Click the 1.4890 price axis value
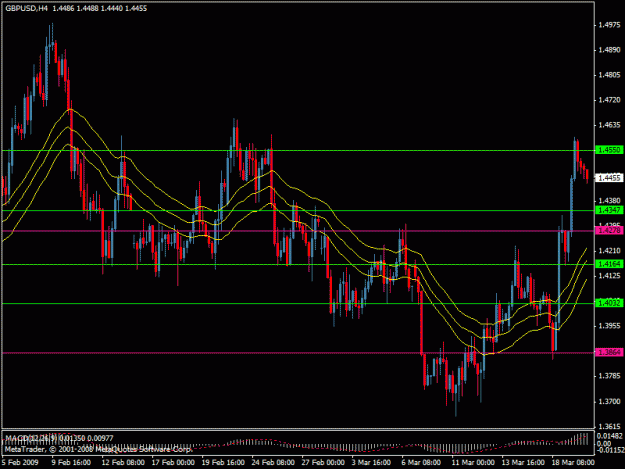Image resolution: width=625 pixels, height=469 pixels. (609, 50)
